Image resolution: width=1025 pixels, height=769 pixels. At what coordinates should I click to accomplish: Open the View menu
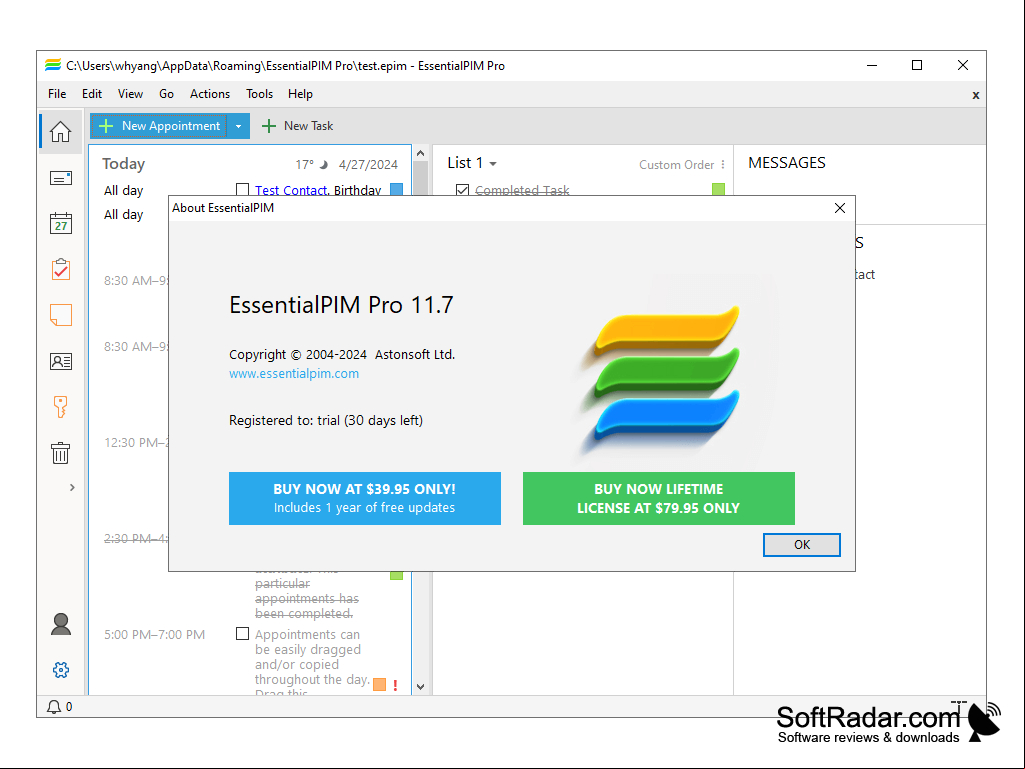click(x=130, y=94)
